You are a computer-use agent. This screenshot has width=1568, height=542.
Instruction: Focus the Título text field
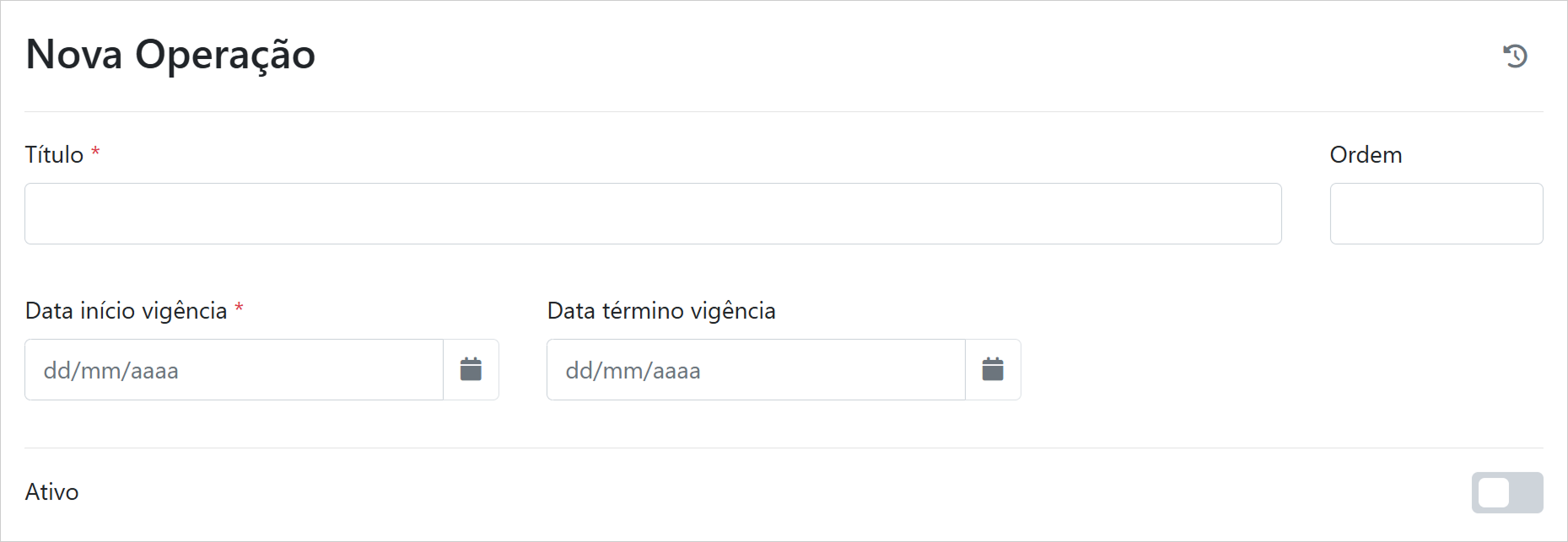pyautogui.click(x=652, y=213)
